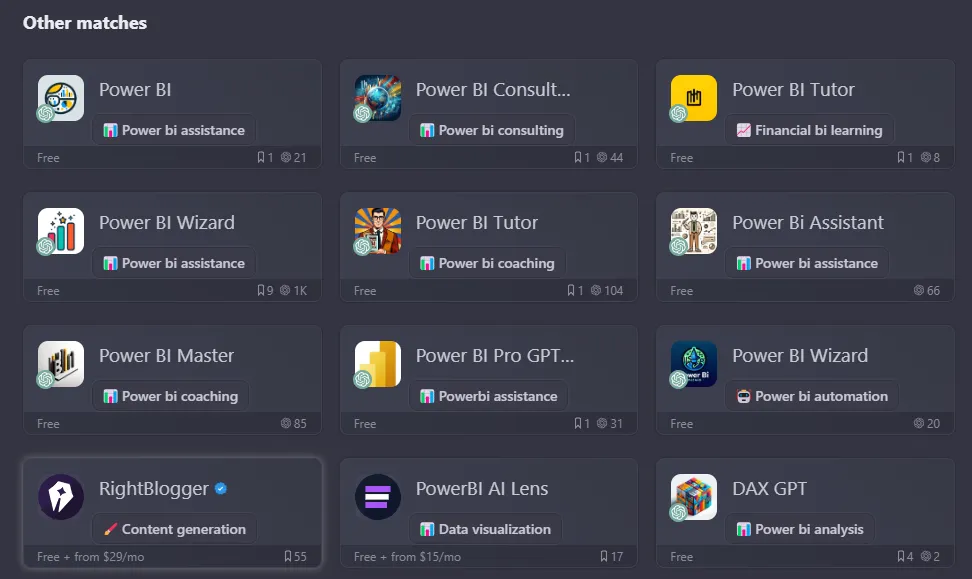Open the Power BI Master title

click(x=166, y=355)
